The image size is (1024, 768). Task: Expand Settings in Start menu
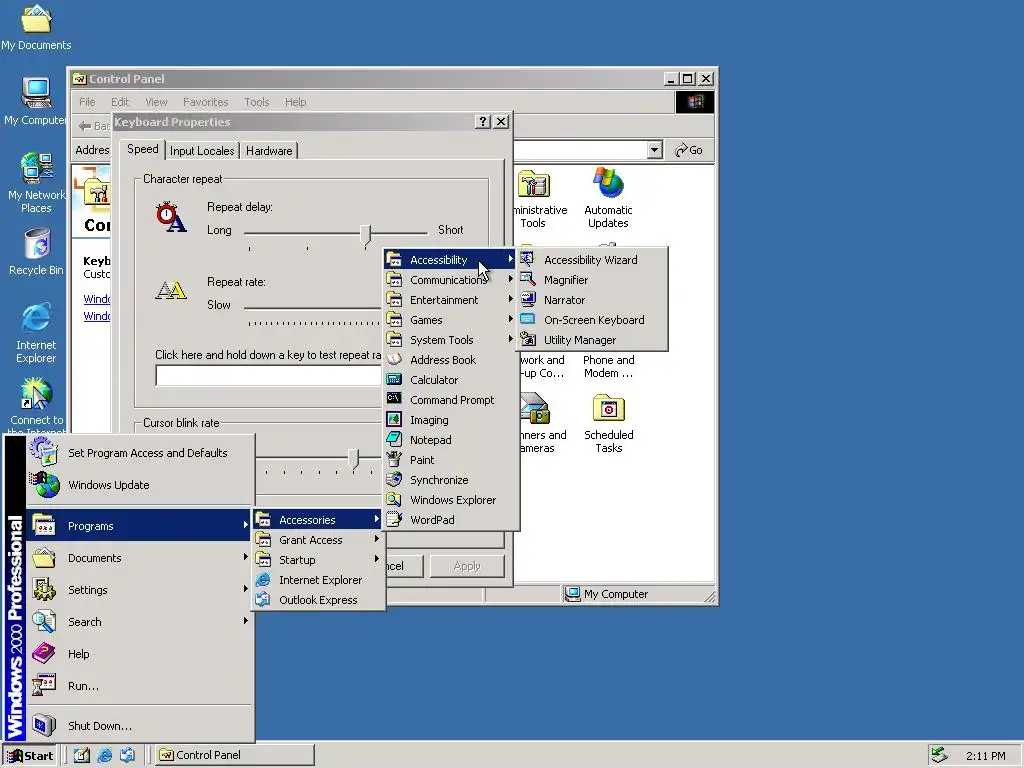coord(140,590)
